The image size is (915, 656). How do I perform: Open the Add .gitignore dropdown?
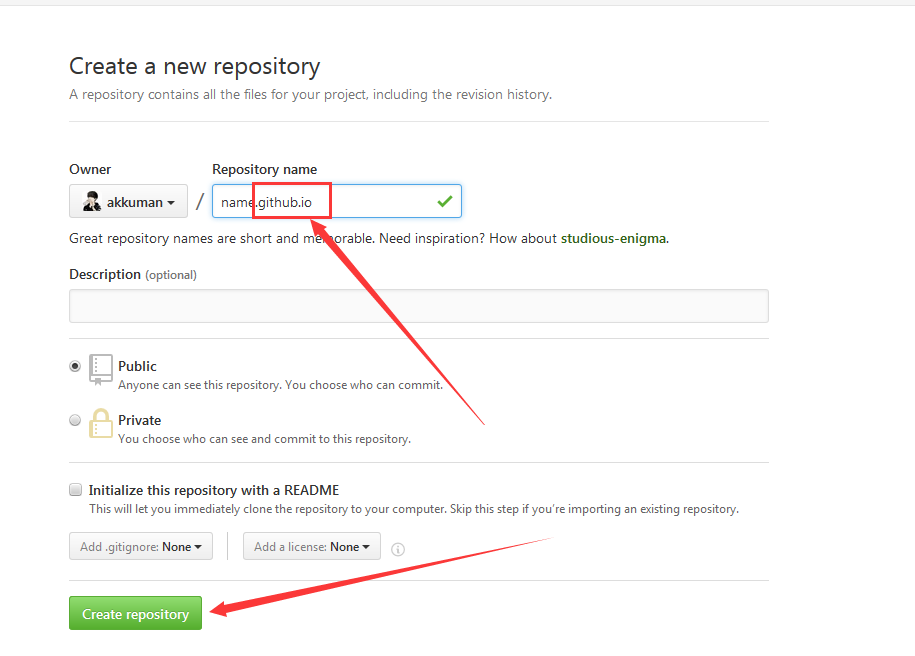click(141, 546)
